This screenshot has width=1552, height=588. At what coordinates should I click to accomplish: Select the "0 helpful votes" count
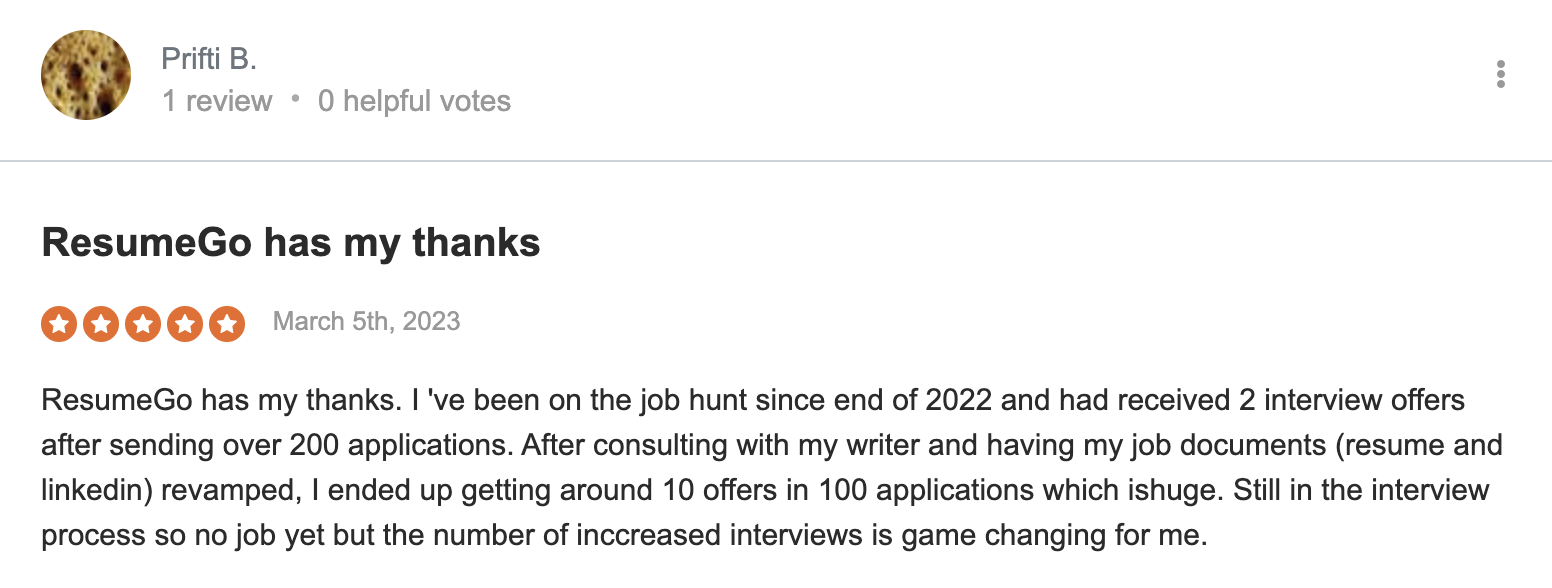pos(414,101)
